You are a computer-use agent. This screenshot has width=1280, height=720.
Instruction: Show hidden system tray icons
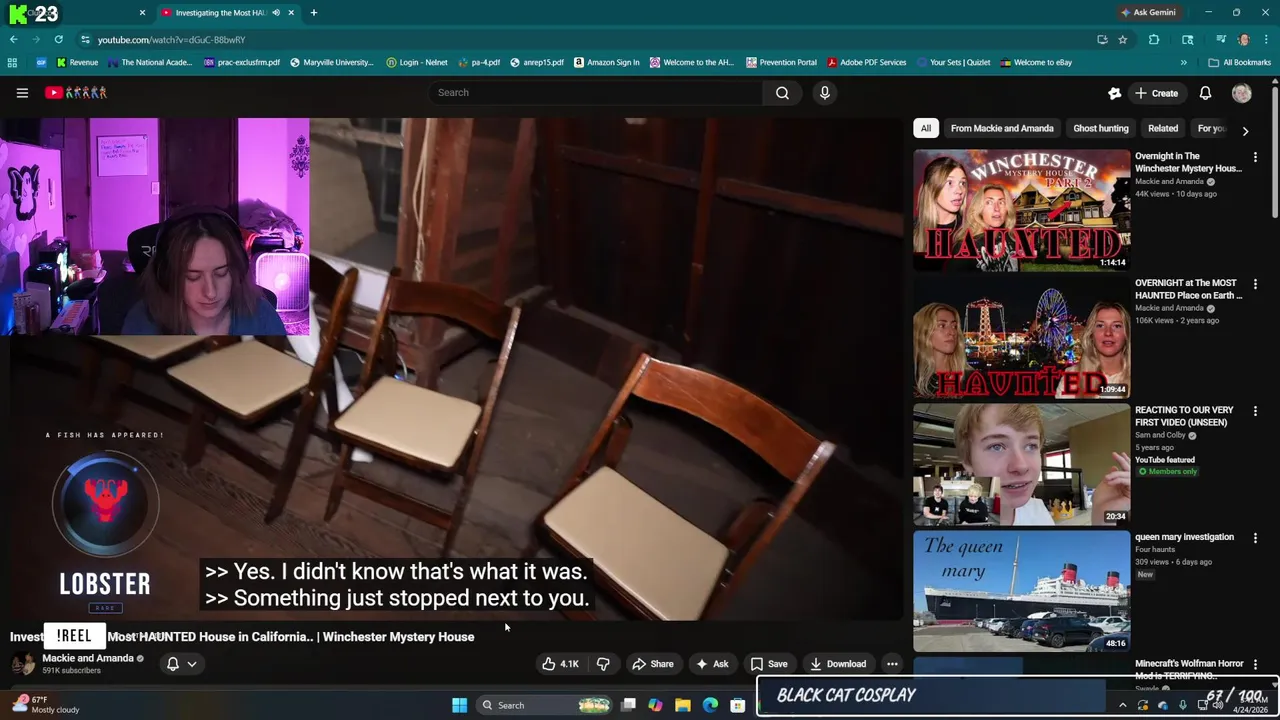tap(1122, 705)
